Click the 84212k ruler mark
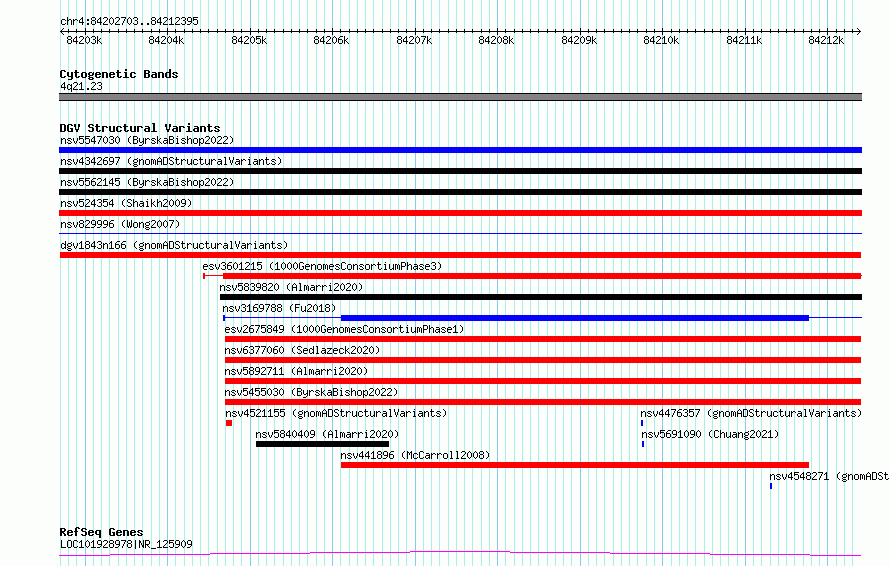The image size is (890, 566). 826,40
